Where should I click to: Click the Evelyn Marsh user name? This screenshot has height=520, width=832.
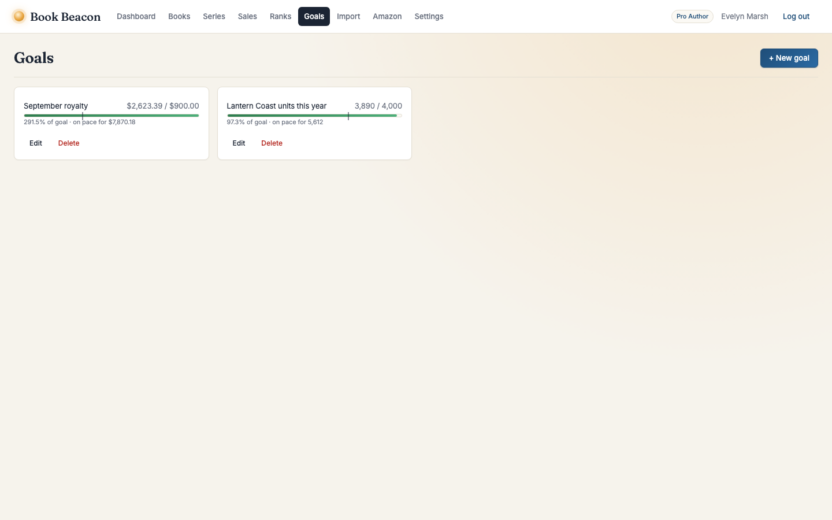744,16
